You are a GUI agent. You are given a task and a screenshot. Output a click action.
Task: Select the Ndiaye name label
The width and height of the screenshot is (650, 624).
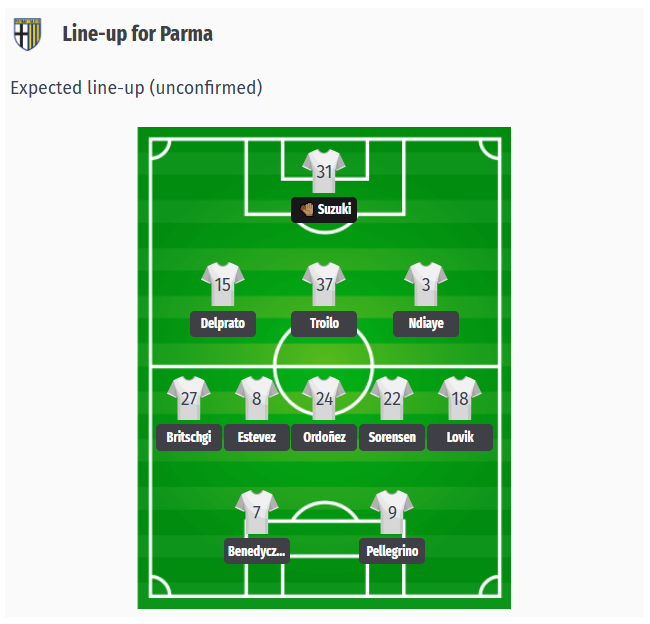pos(426,324)
